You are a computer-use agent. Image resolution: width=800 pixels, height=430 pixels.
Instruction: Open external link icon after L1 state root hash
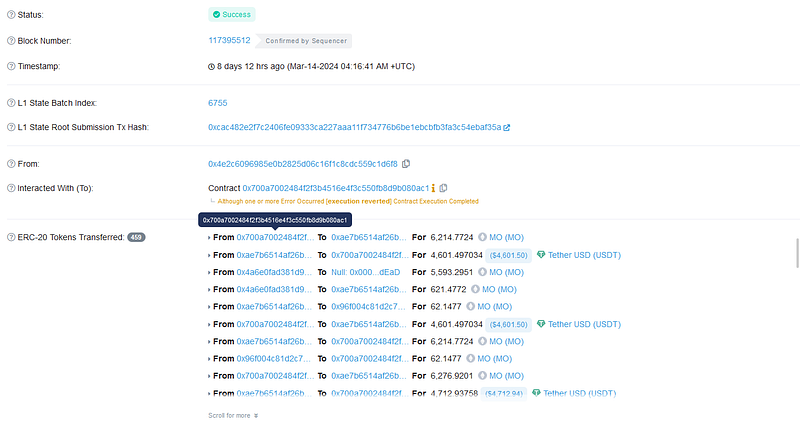pos(507,128)
